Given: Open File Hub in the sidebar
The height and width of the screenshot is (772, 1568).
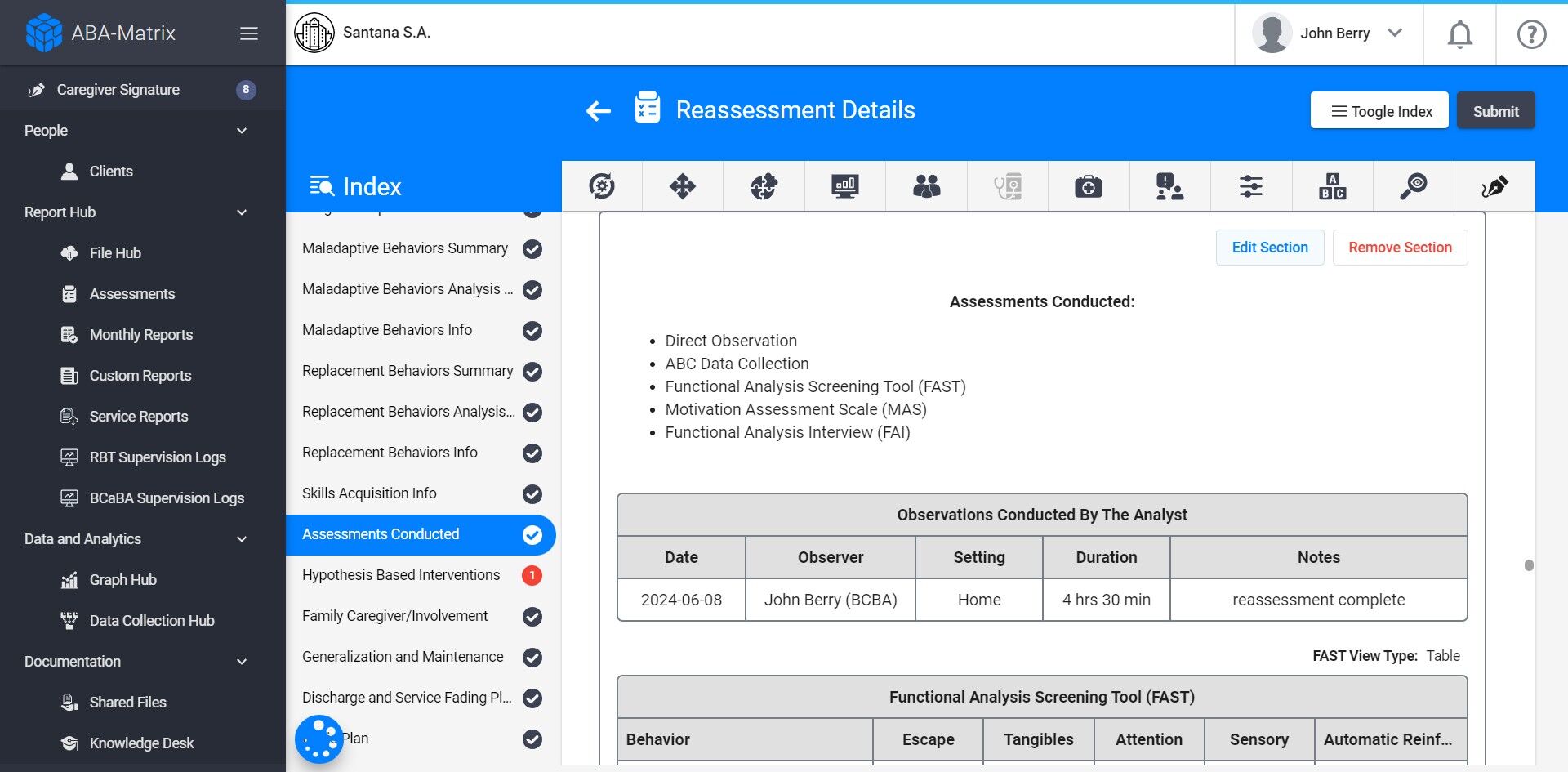Looking at the screenshot, I should pyautogui.click(x=115, y=253).
